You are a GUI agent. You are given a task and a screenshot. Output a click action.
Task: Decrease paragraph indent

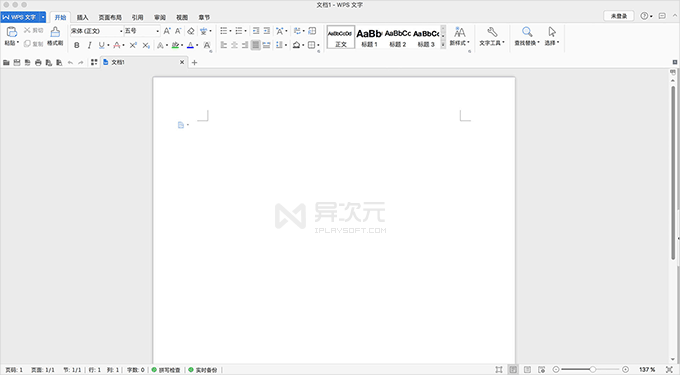pos(256,31)
